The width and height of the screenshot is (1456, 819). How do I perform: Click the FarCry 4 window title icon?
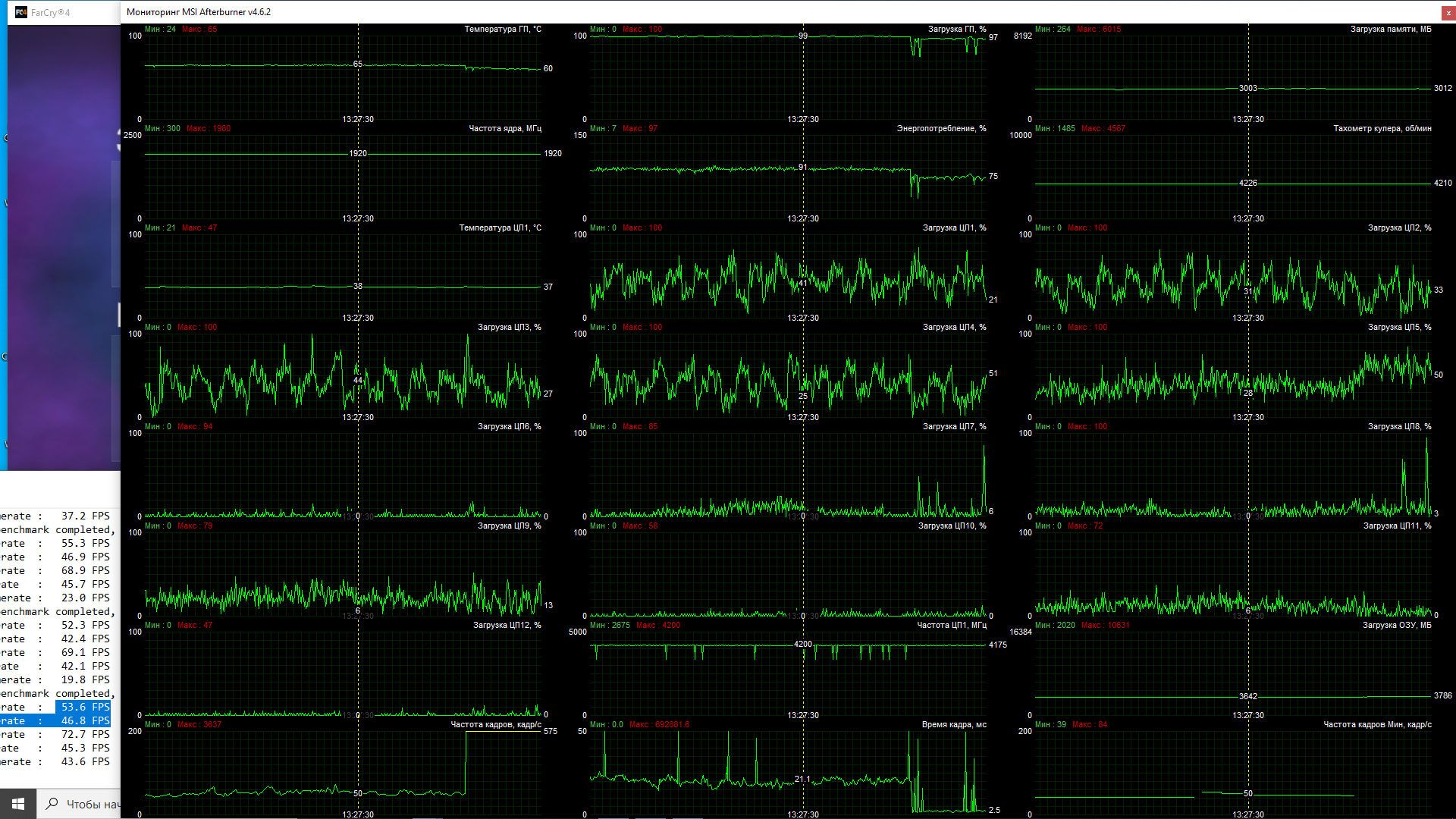[x=21, y=12]
